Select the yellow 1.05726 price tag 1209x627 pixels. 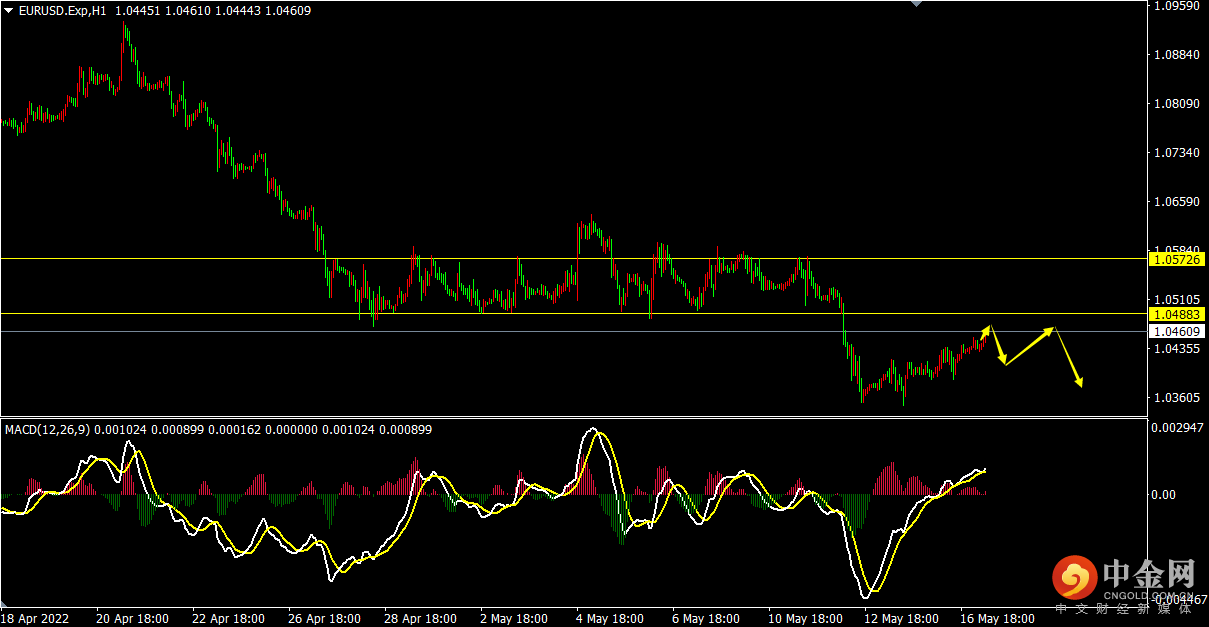coord(1177,259)
